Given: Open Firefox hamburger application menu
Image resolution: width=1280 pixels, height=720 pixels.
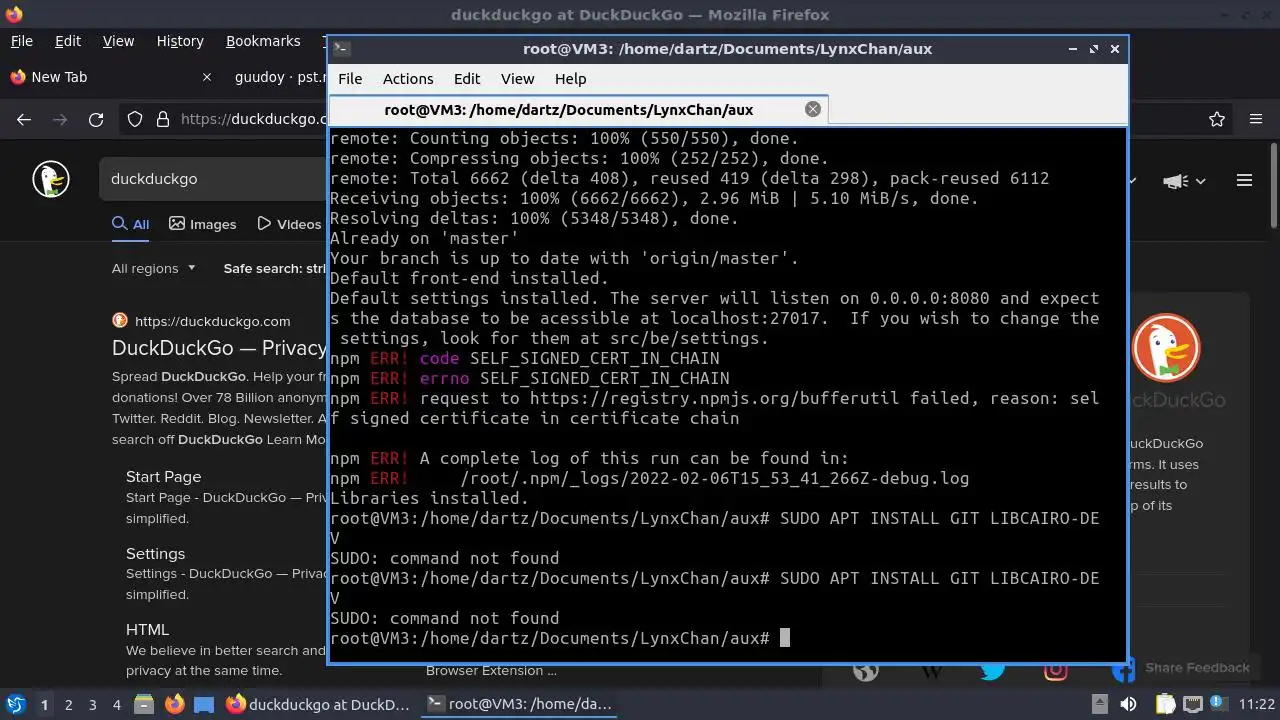Looking at the screenshot, I should click(1256, 120).
